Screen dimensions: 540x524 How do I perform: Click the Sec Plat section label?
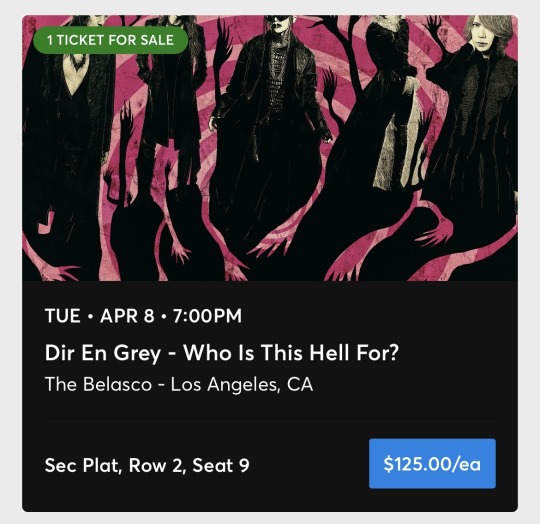click(x=83, y=465)
